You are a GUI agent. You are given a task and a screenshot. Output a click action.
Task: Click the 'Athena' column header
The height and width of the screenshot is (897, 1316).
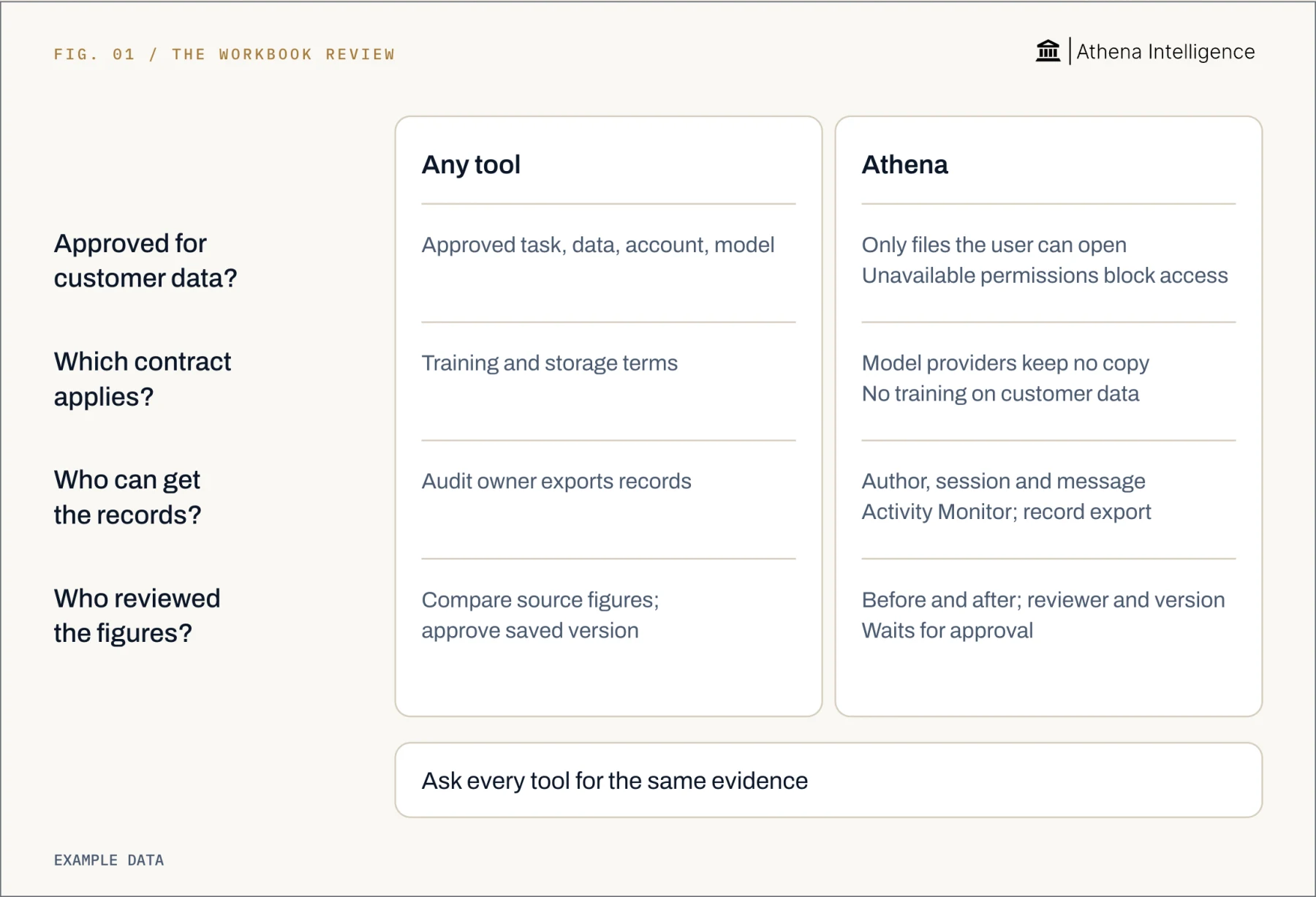[x=904, y=164]
